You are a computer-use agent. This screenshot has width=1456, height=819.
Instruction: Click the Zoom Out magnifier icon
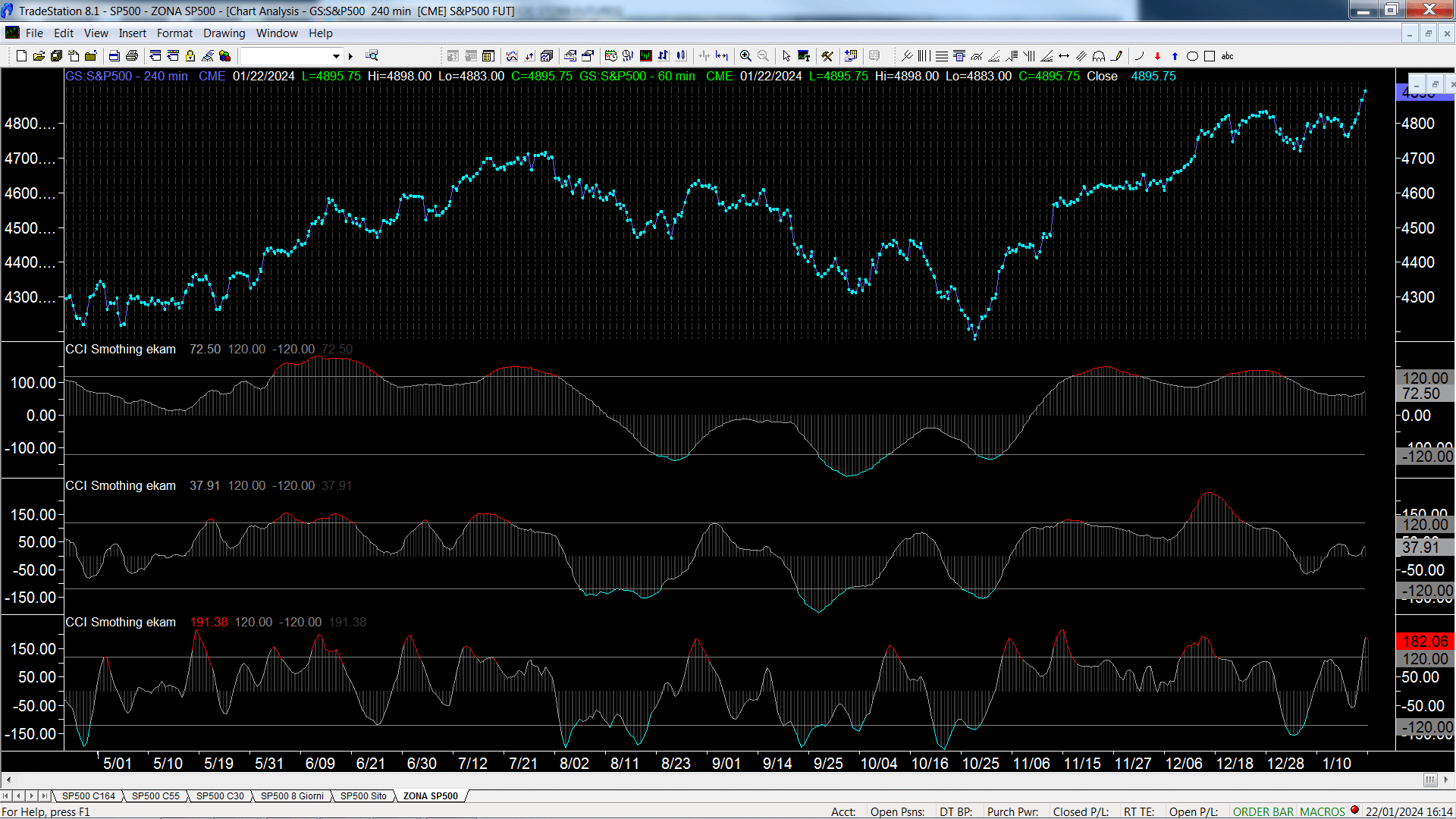[764, 56]
